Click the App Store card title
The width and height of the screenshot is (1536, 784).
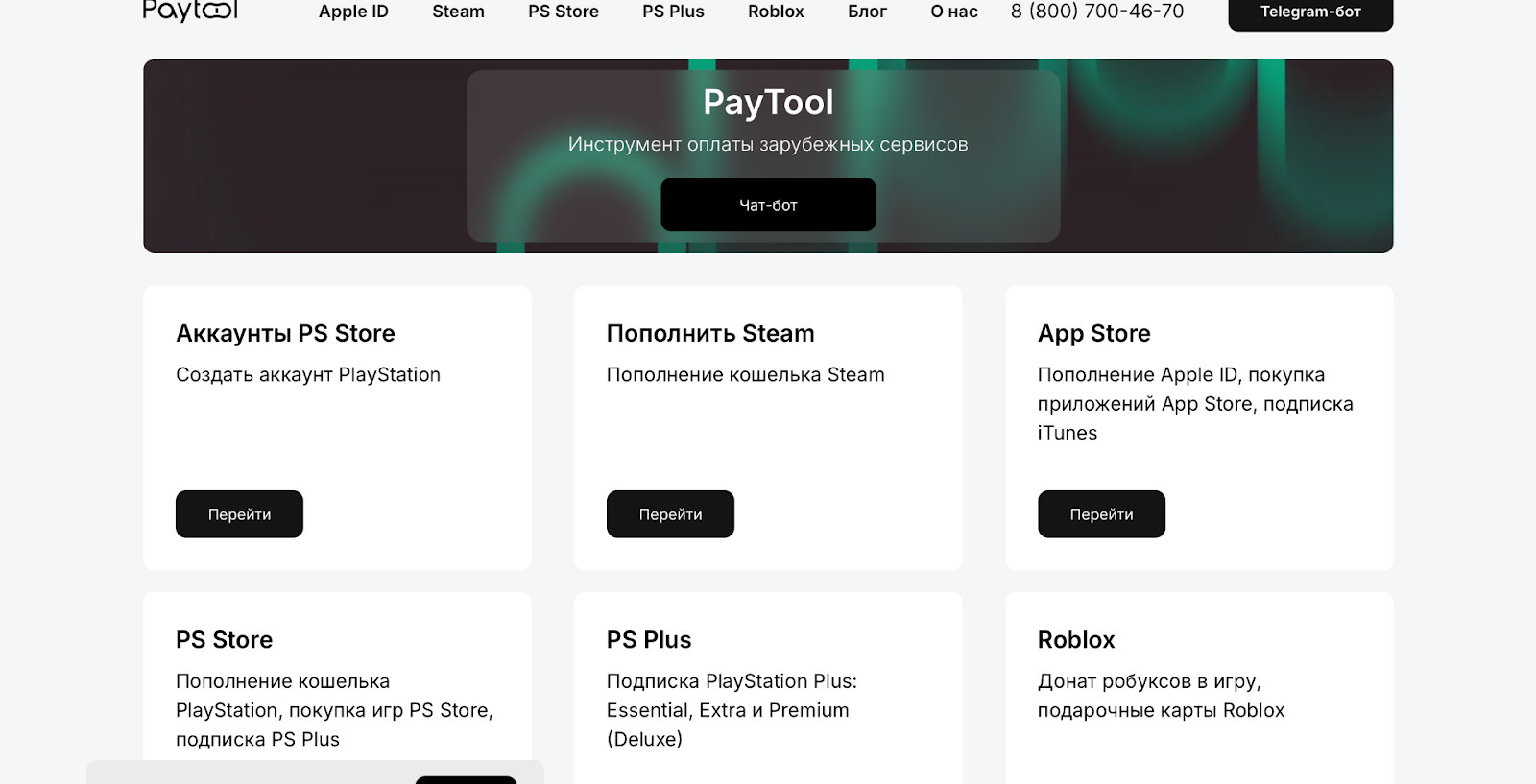pyautogui.click(x=1094, y=333)
